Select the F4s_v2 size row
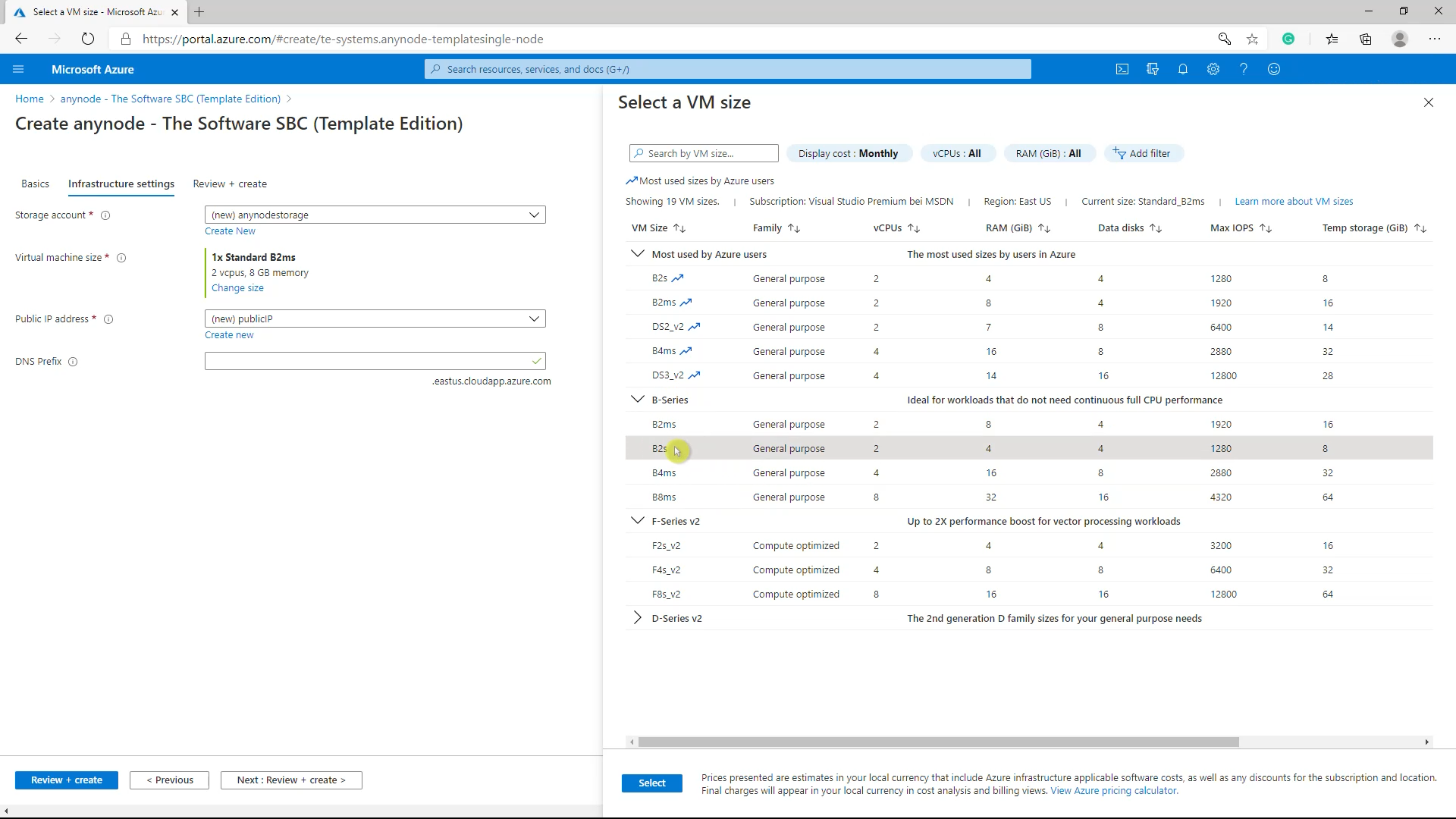Screen dimensions: 1456x819 coord(1029,570)
